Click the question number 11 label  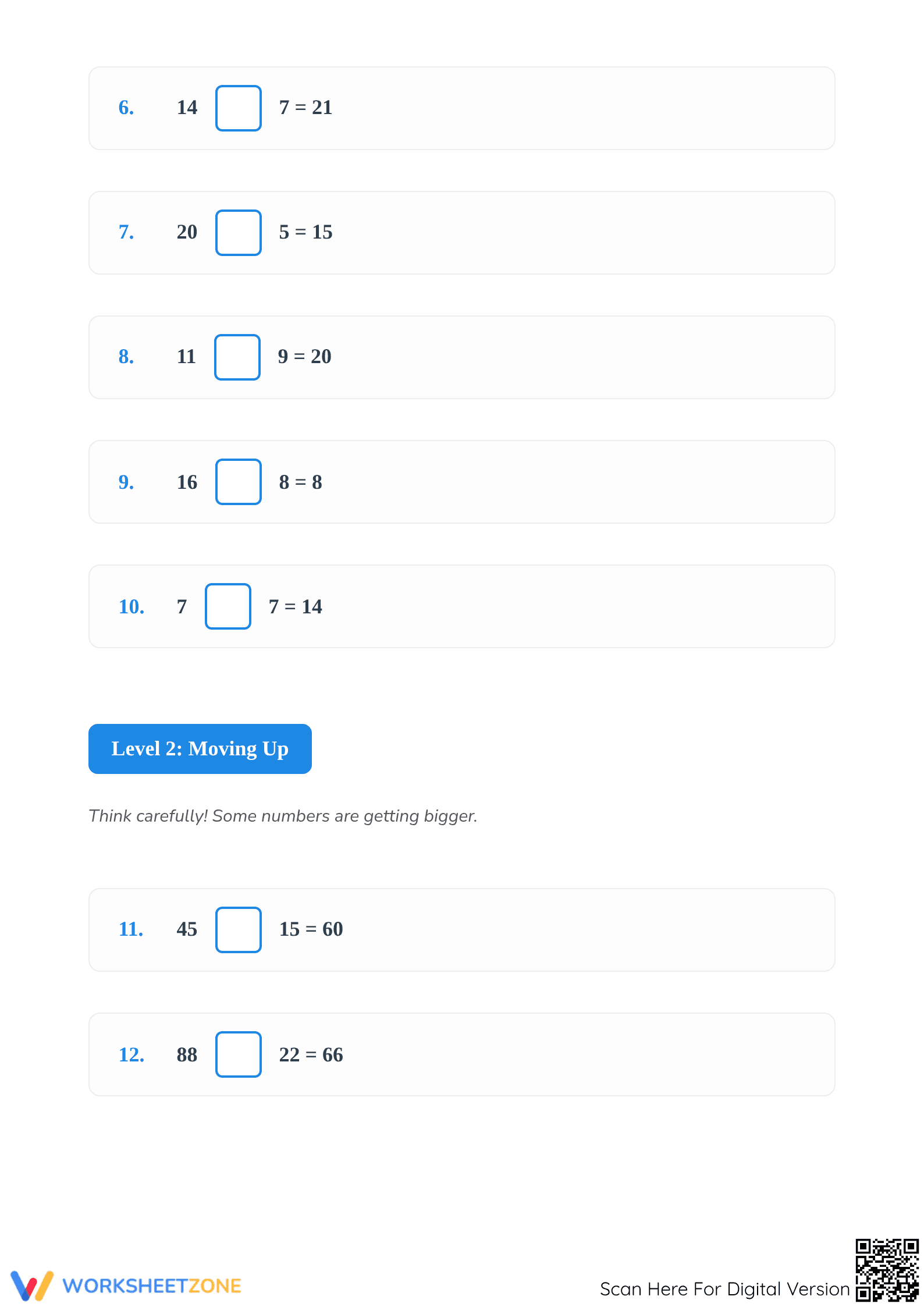pyautogui.click(x=131, y=929)
